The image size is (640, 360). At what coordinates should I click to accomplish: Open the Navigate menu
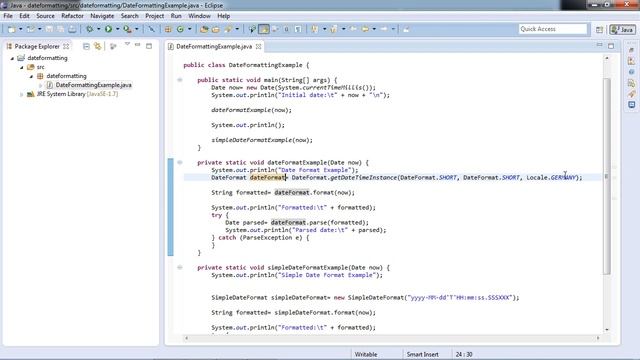click(102, 16)
